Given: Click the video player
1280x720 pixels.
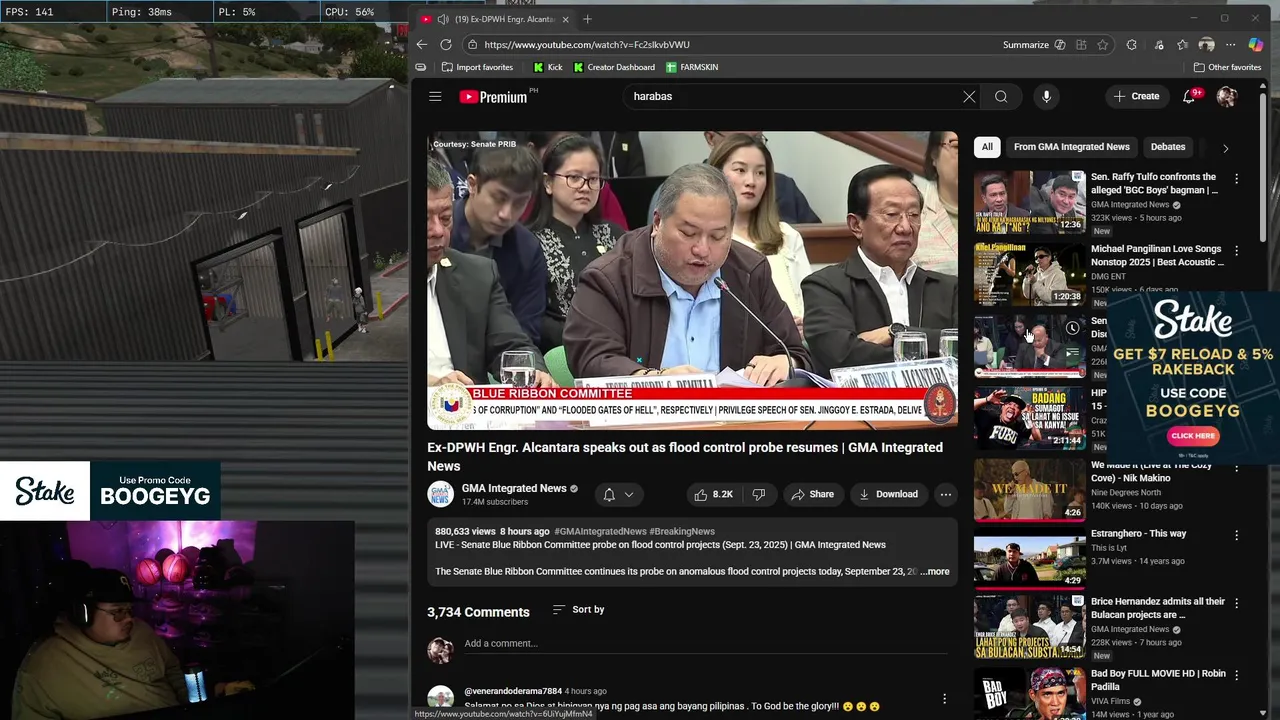Looking at the screenshot, I should coord(692,280).
